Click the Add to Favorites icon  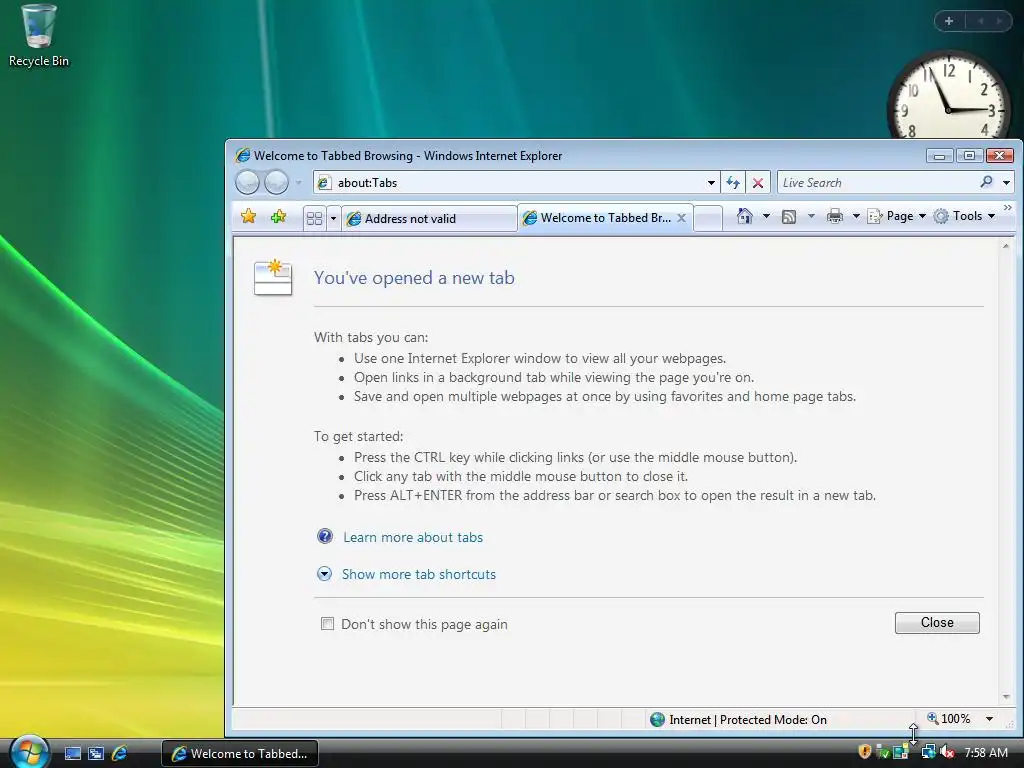(278, 216)
